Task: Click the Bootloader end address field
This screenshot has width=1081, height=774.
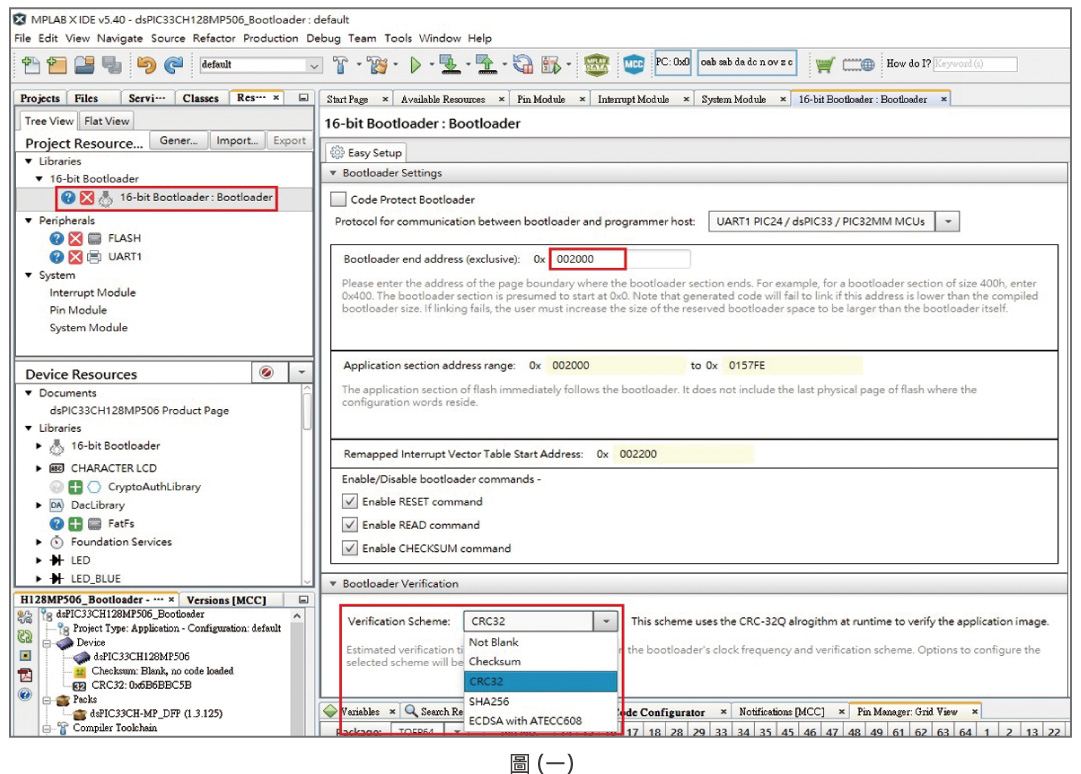Action: (x=587, y=259)
